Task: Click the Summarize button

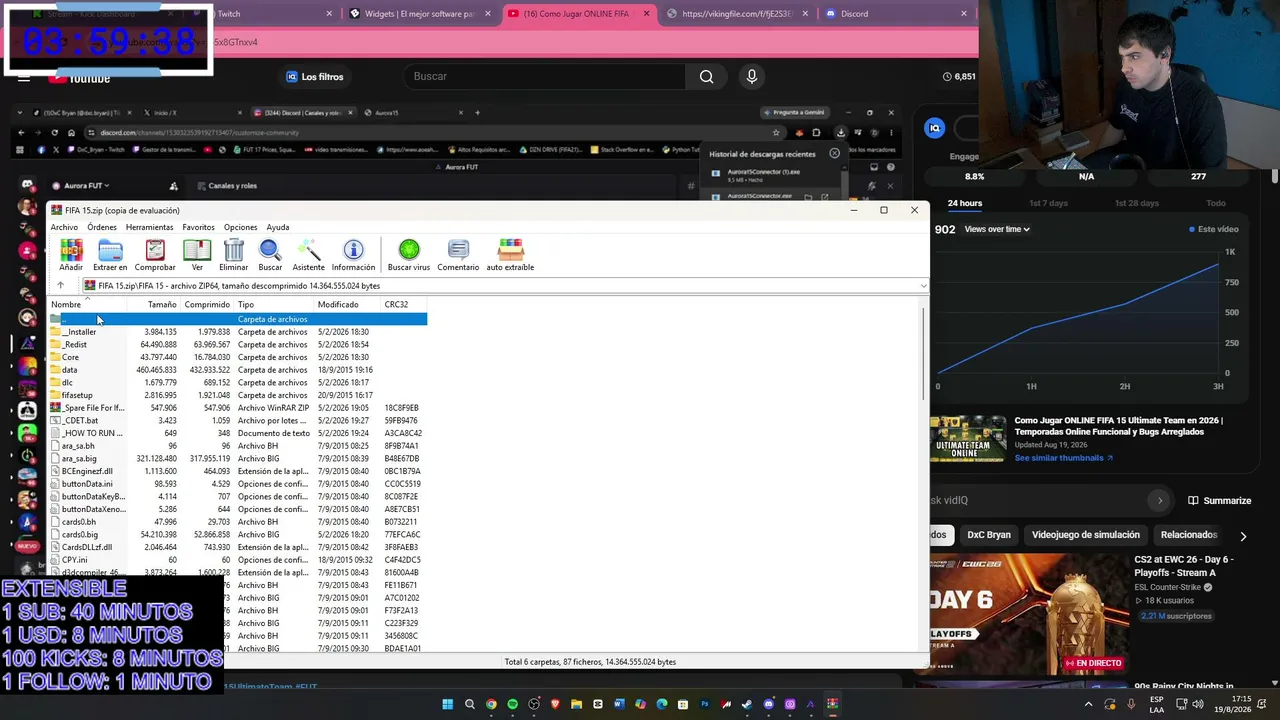Action: (1219, 501)
